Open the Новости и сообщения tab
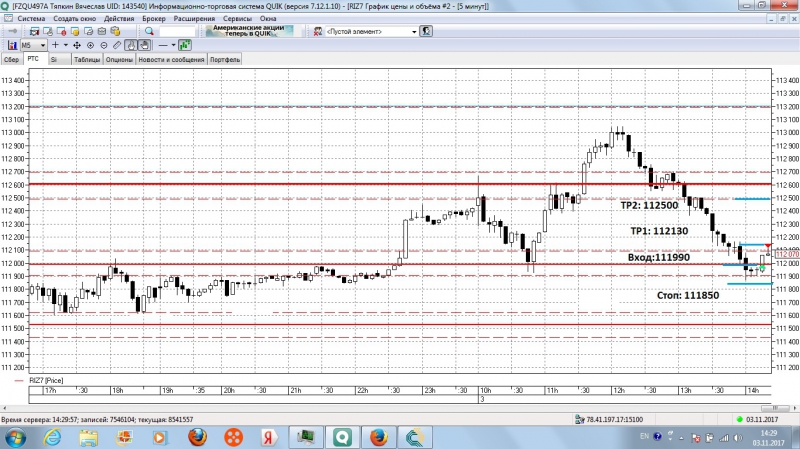This screenshot has width=800, height=449. [171, 60]
